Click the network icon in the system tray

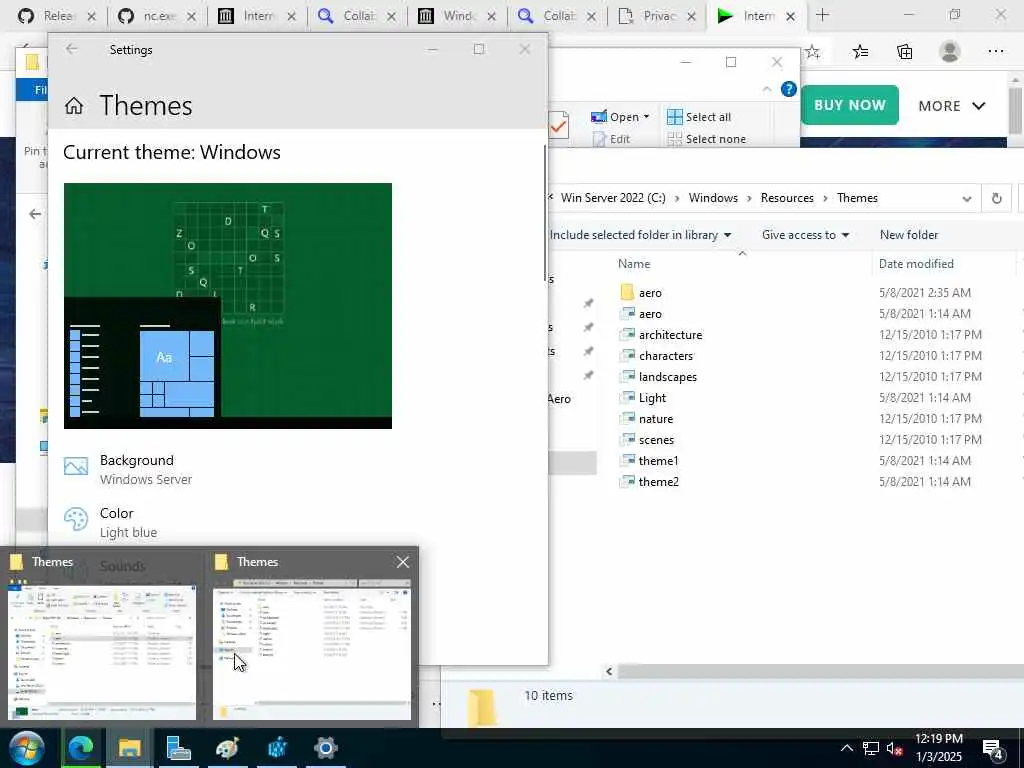(x=871, y=748)
